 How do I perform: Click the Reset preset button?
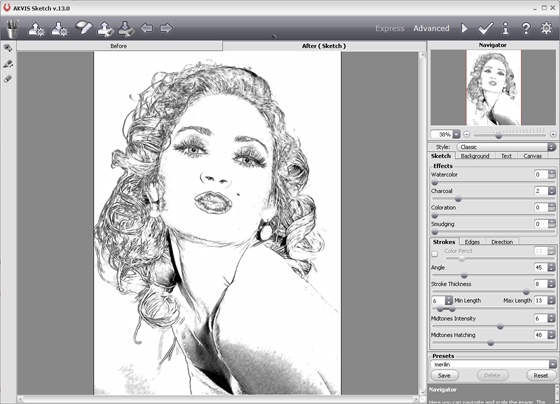541,375
